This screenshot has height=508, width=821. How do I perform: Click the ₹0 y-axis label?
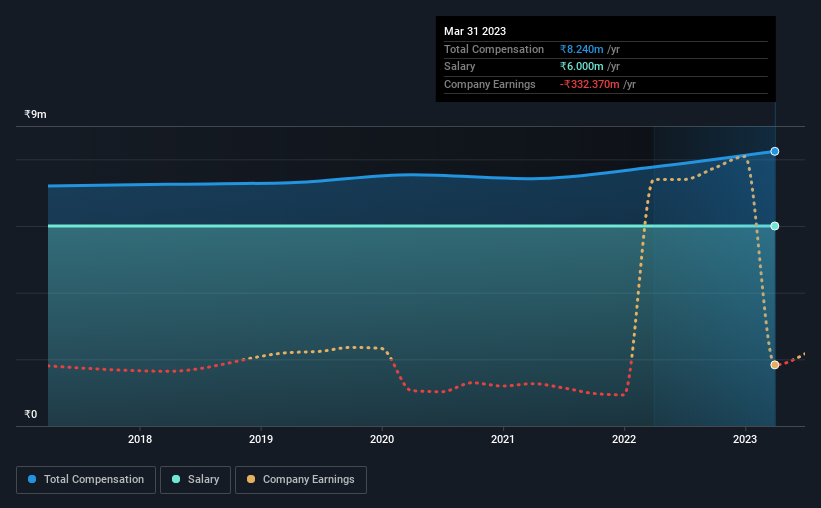point(30,414)
